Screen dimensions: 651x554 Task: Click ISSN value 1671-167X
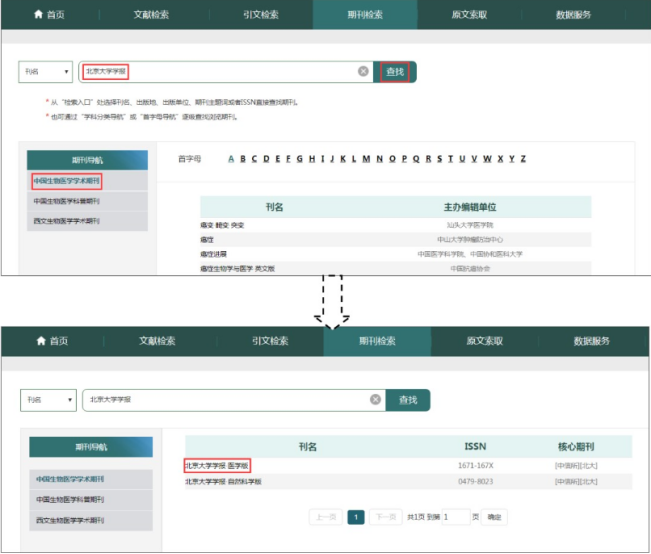[475, 466]
